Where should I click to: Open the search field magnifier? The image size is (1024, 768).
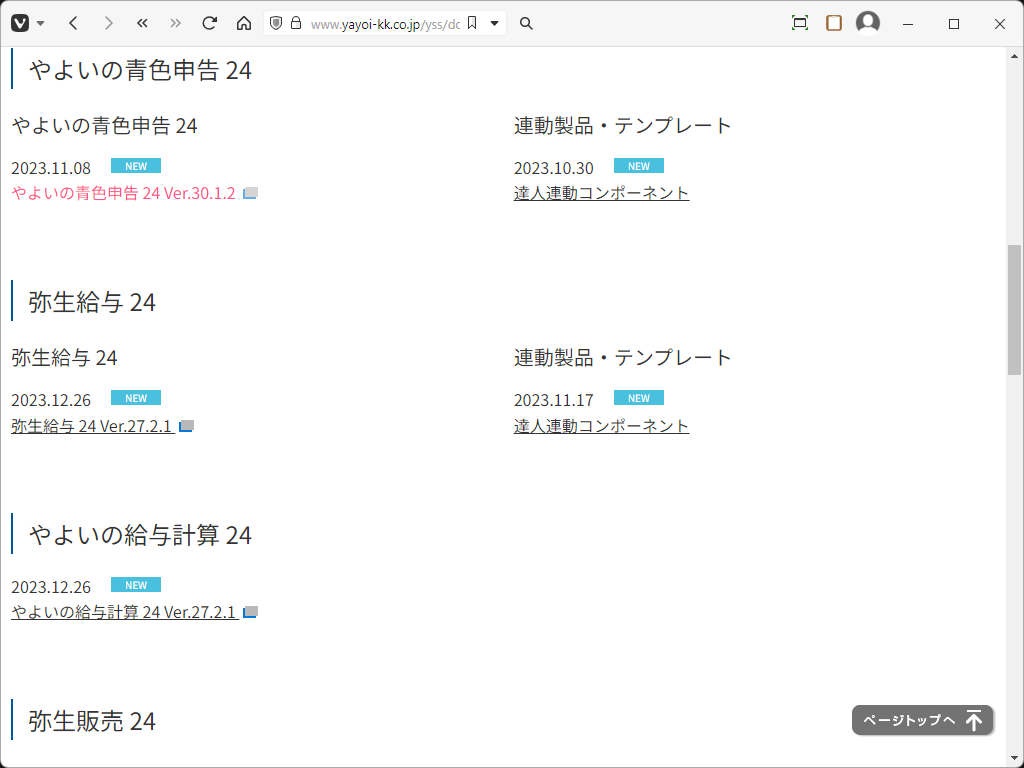(x=526, y=24)
